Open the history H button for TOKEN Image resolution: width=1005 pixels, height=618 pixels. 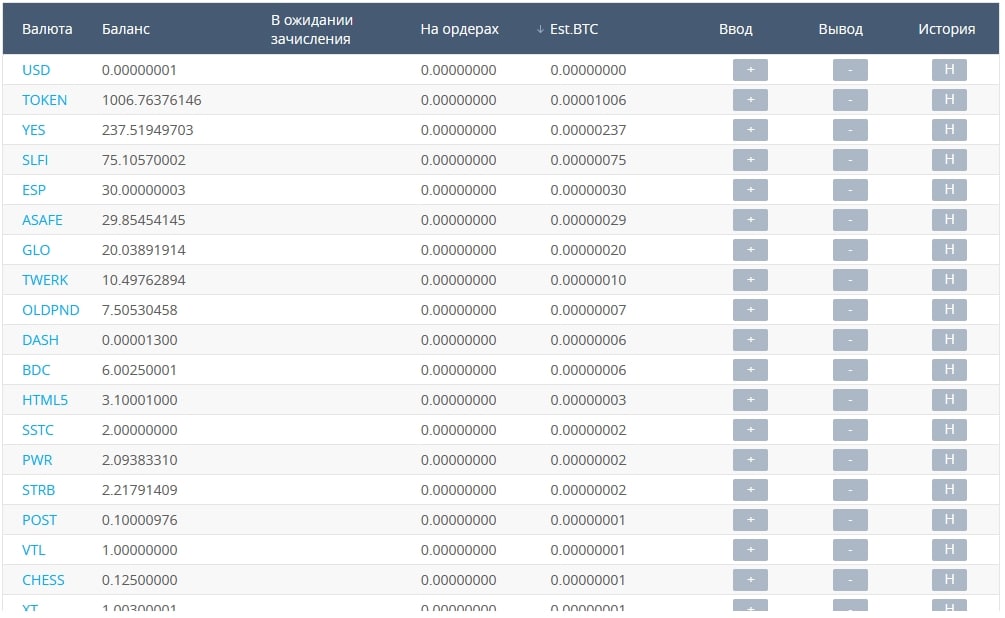(x=949, y=100)
